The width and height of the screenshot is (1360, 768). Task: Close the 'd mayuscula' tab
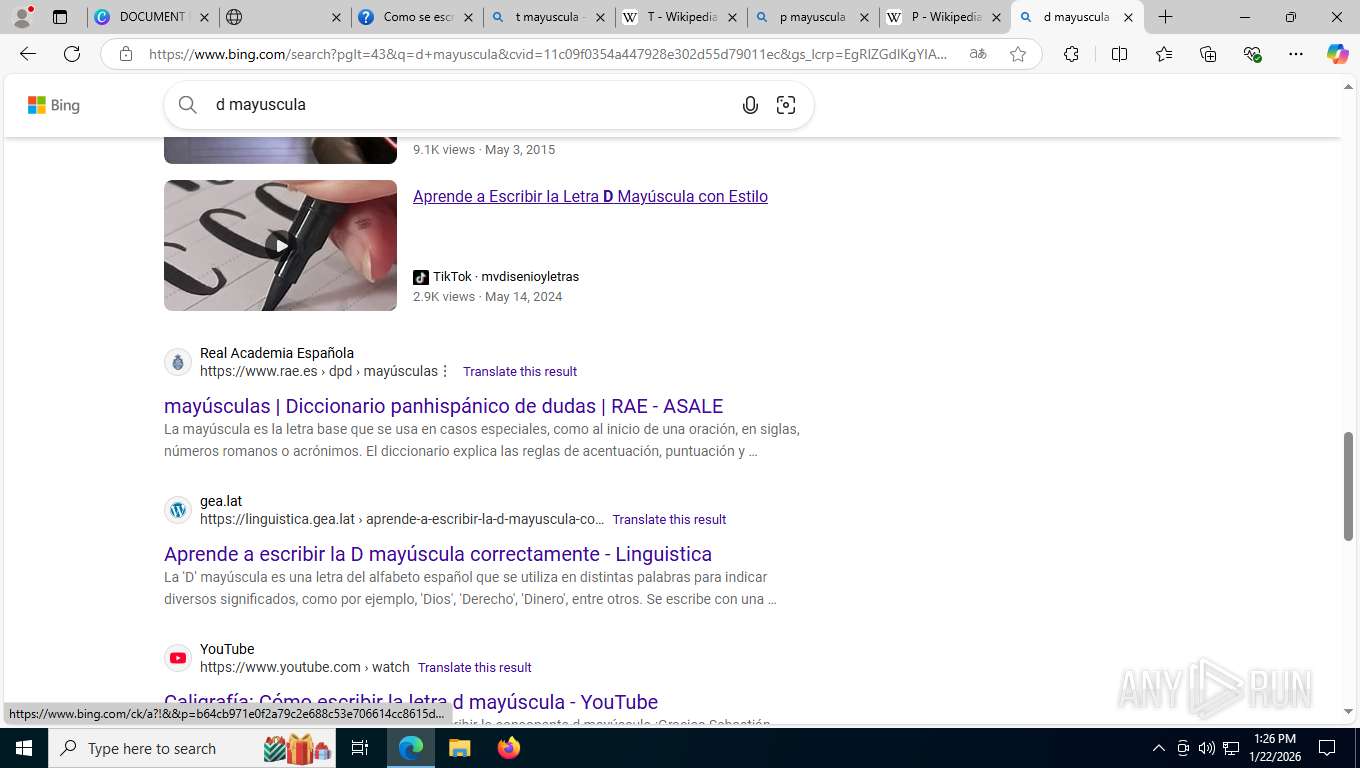(x=1128, y=17)
